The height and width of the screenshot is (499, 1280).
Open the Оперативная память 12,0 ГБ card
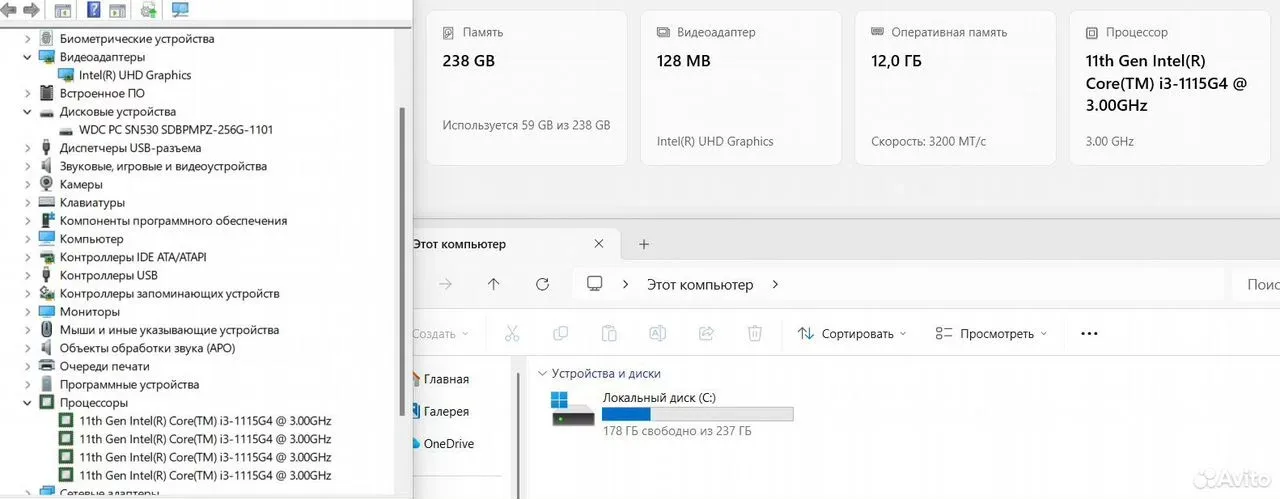[956, 88]
